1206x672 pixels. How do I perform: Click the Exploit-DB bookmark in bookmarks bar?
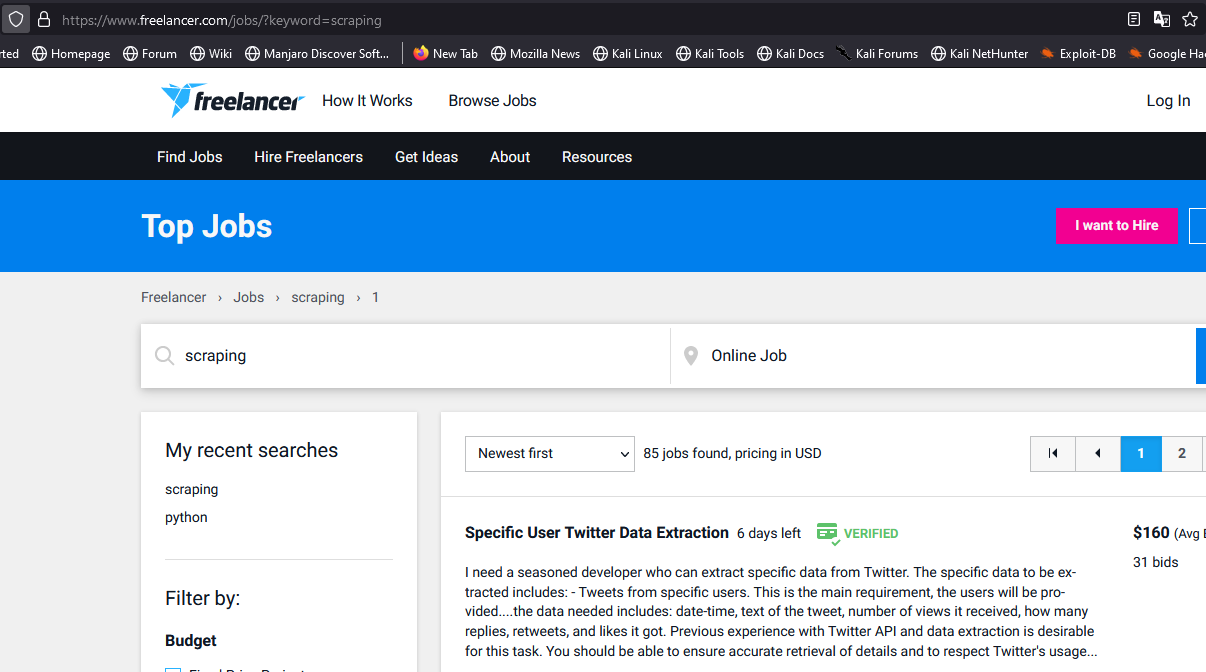tap(1078, 54)
